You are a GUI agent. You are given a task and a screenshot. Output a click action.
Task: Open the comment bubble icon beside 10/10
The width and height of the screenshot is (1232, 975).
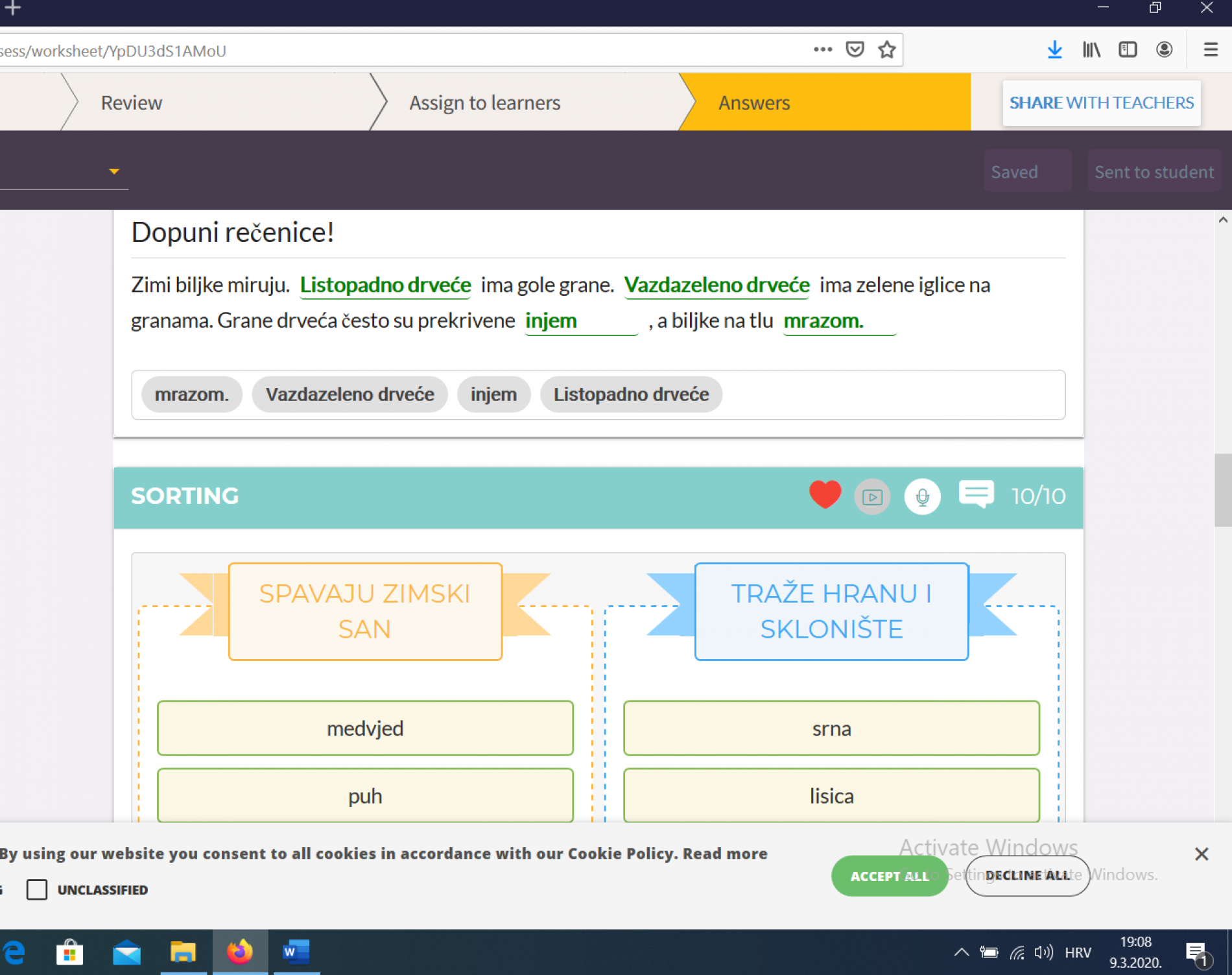tap(976, 494)
